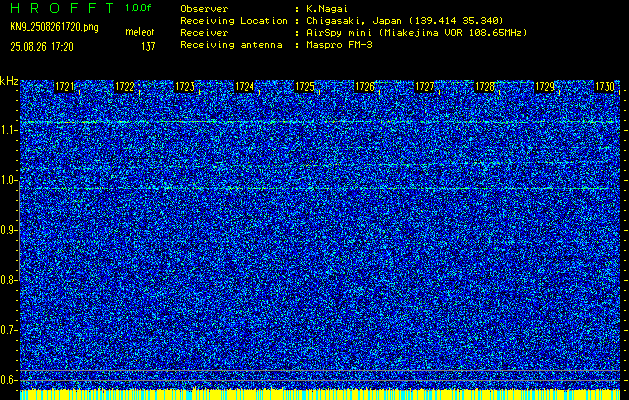Select the file name KN9_2508261720.png
The image size is (629, 400).
pyautogui.click(x=54, y=27)
